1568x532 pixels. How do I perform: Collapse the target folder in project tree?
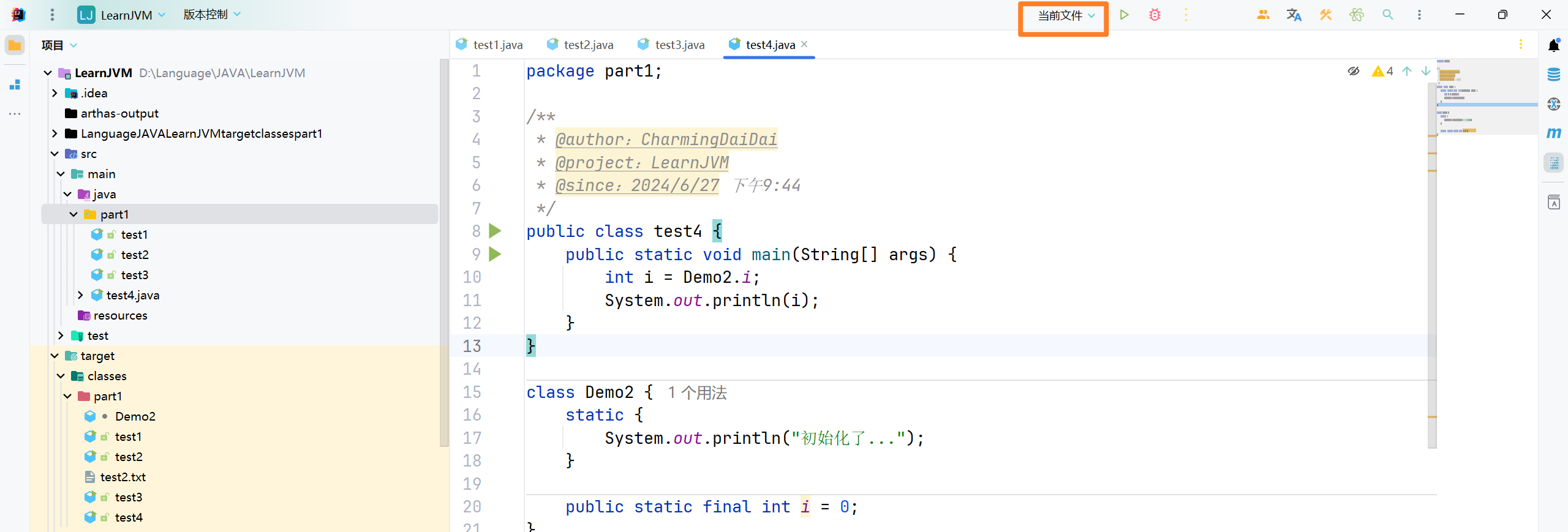tap(55, 356)
